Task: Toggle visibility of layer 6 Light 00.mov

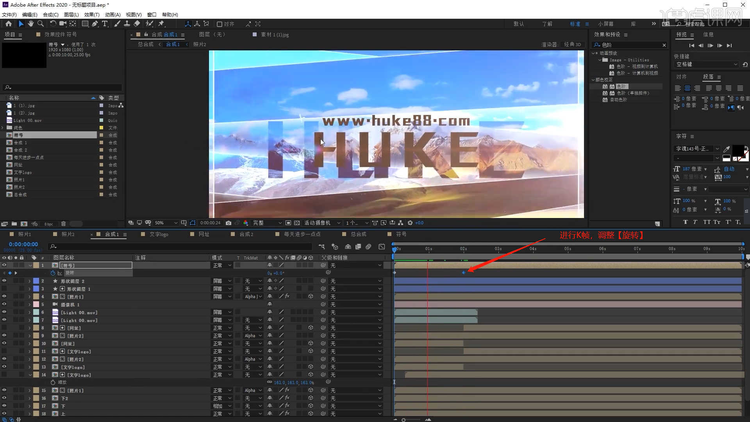Action: 4,312
